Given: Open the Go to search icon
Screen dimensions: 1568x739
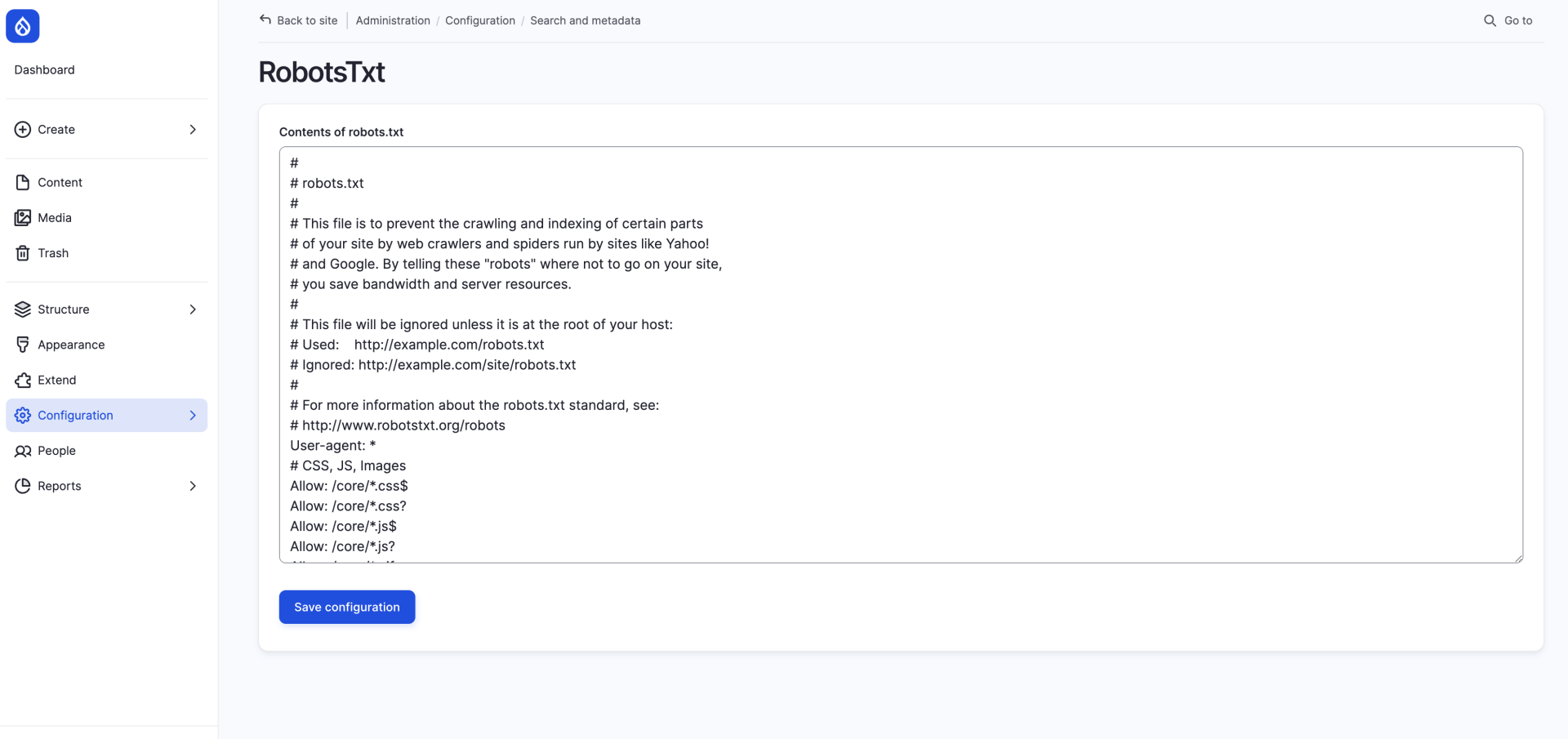Looking at the screenshot, I should click(1490, 20).
